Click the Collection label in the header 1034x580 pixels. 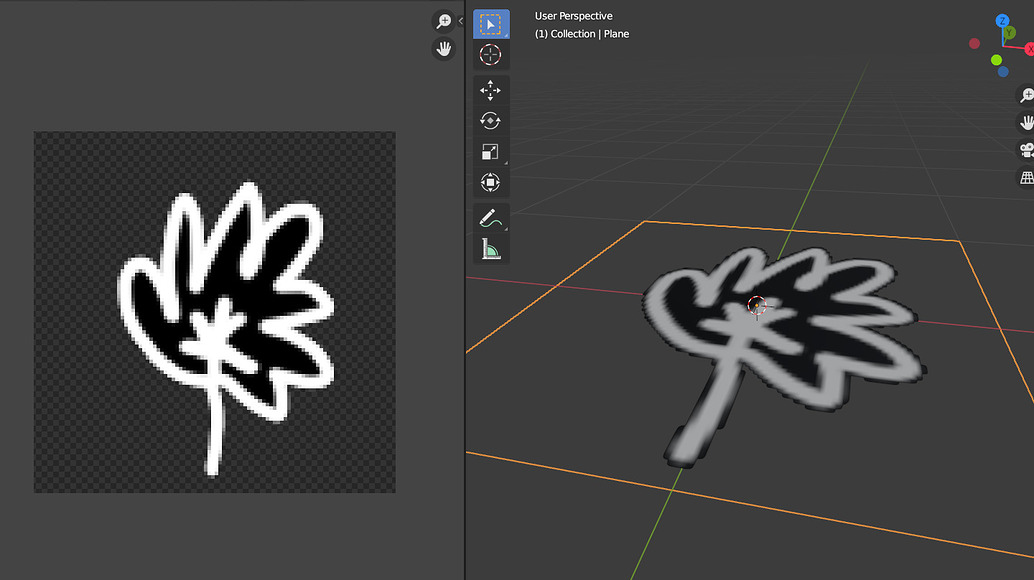pos(573,33)
